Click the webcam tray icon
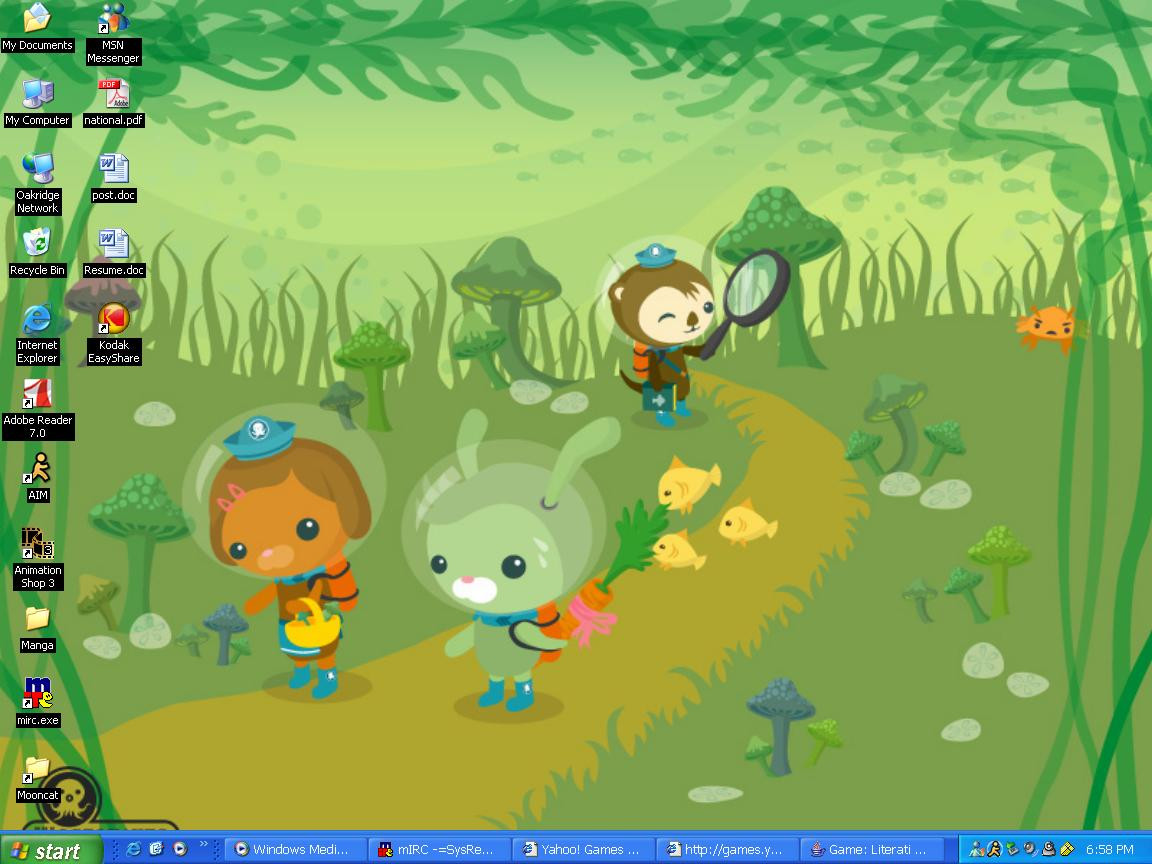Screen dimensions: 1152x864 (1049, 849)
